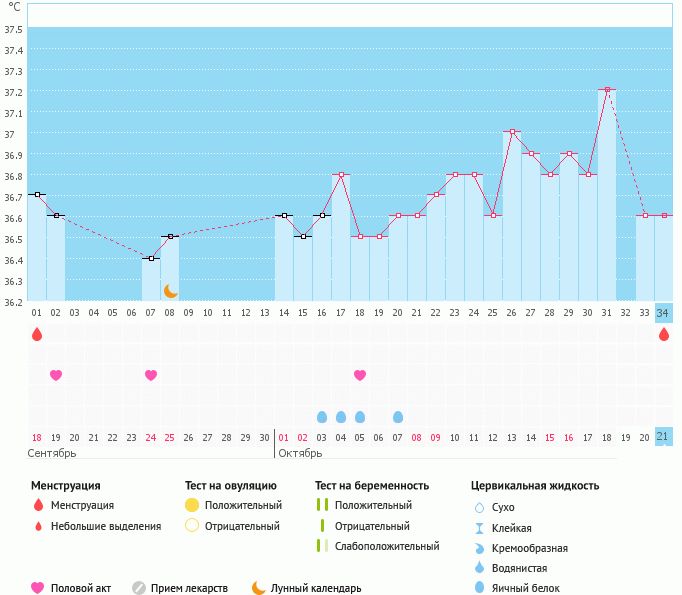Click the heart icon on October 05
This screenshot has width=682, height=595.
360,375
